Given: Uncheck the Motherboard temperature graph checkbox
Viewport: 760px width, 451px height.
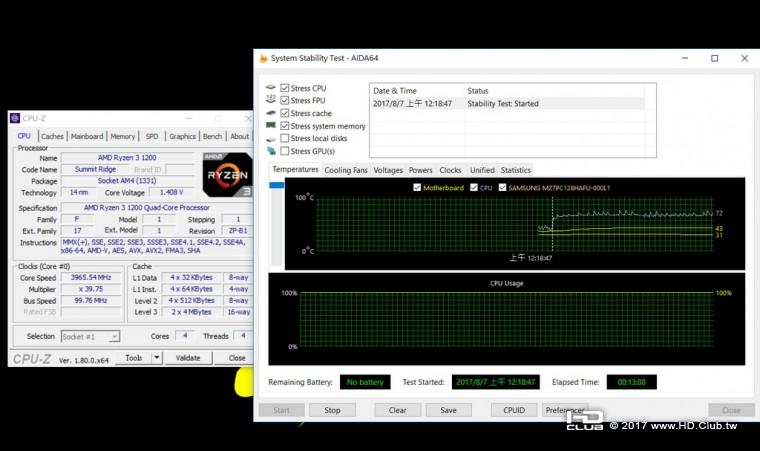Looking at the screenshot, I should (x=417, y=187).
